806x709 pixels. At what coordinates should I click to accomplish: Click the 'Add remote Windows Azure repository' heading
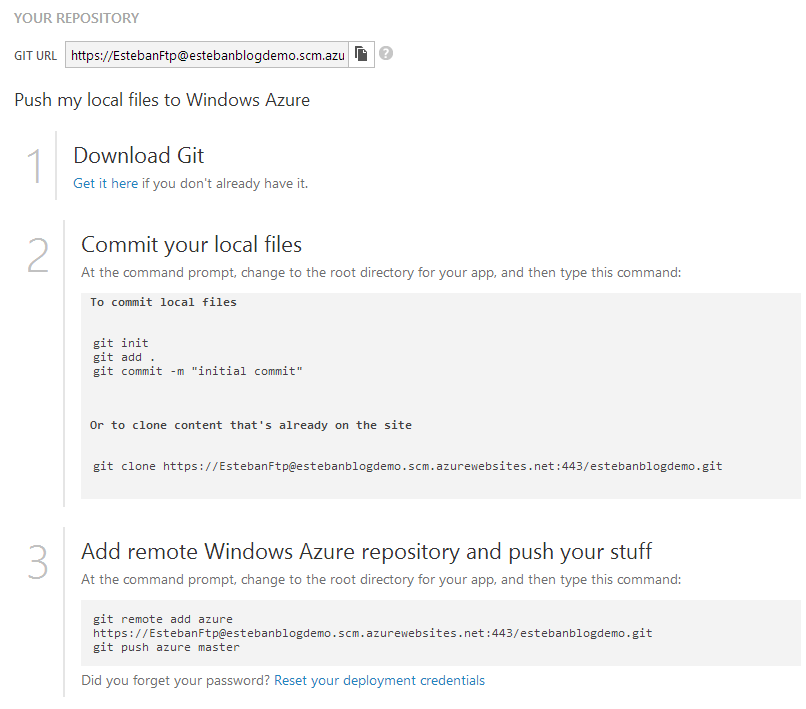tap(367, 551)
